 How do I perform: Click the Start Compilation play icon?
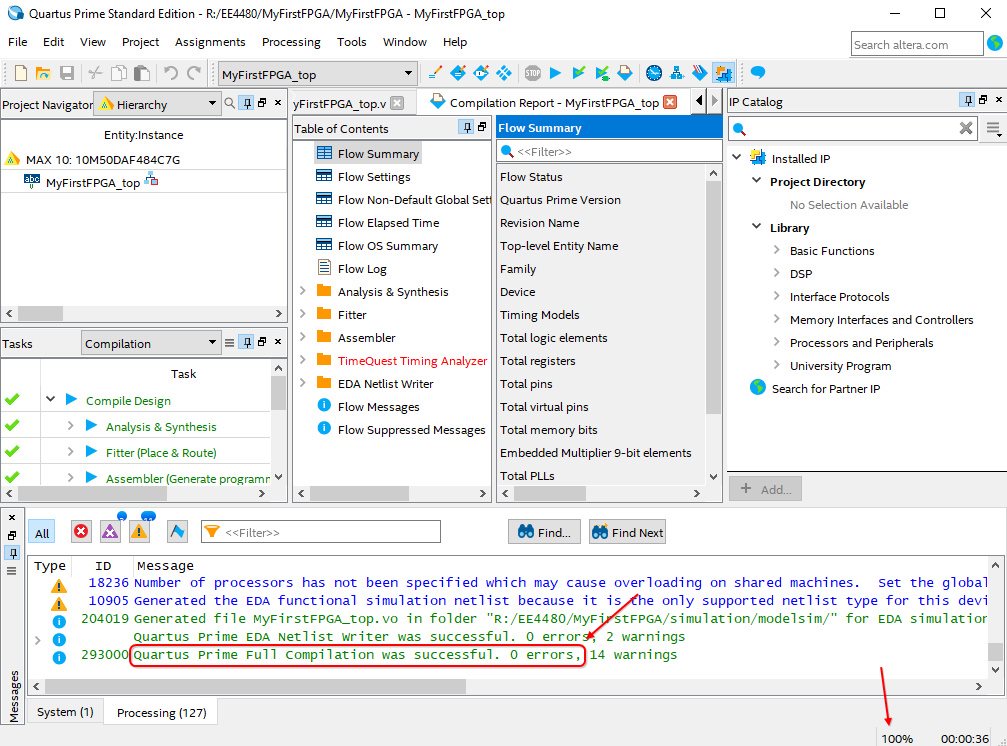click(x=556, y=73)
